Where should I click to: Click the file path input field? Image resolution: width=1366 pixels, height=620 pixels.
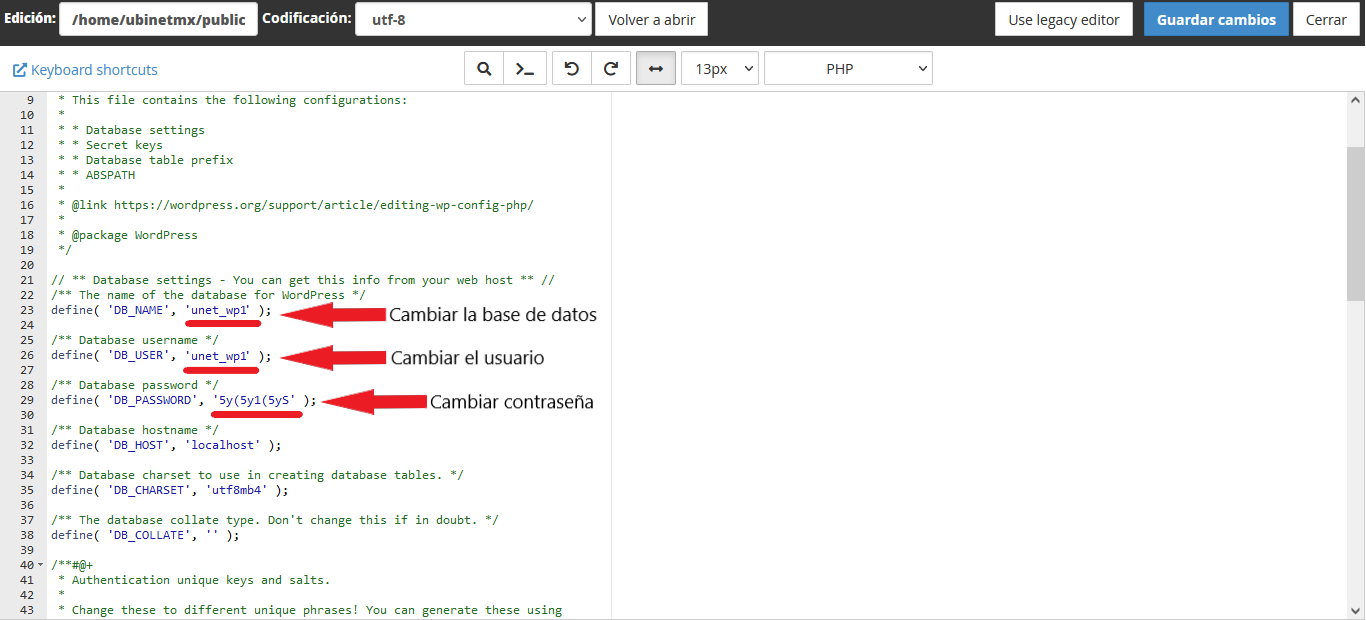coord(158,19)
